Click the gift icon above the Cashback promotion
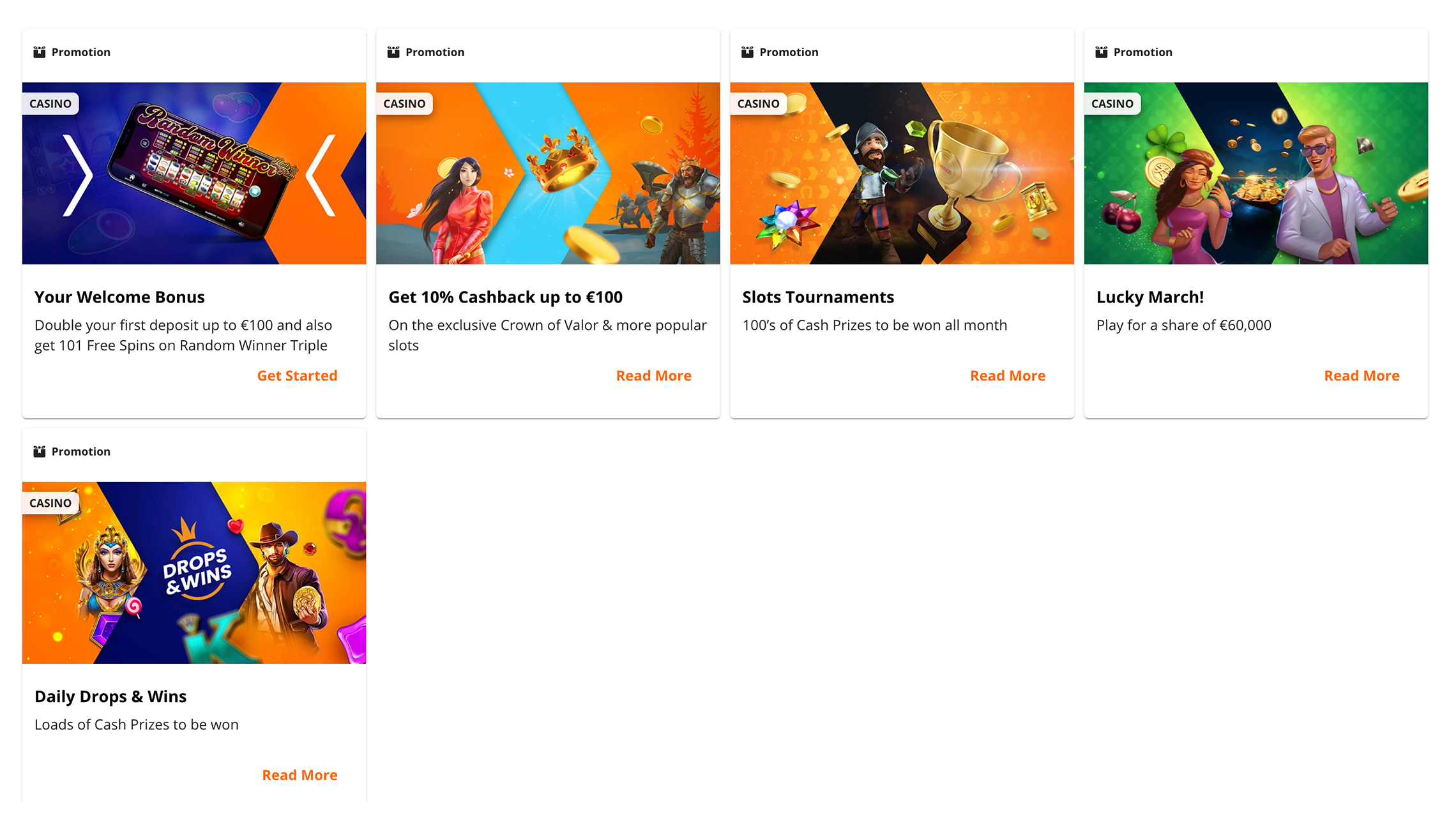 point(393,52)
